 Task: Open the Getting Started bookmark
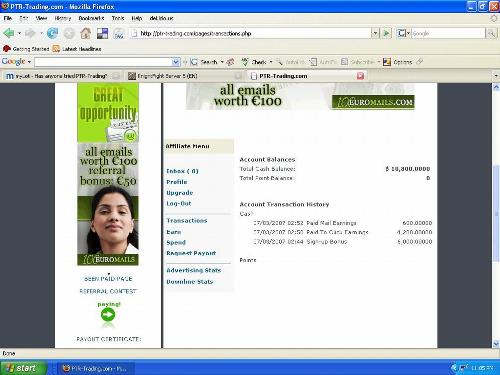click(26, 49)
